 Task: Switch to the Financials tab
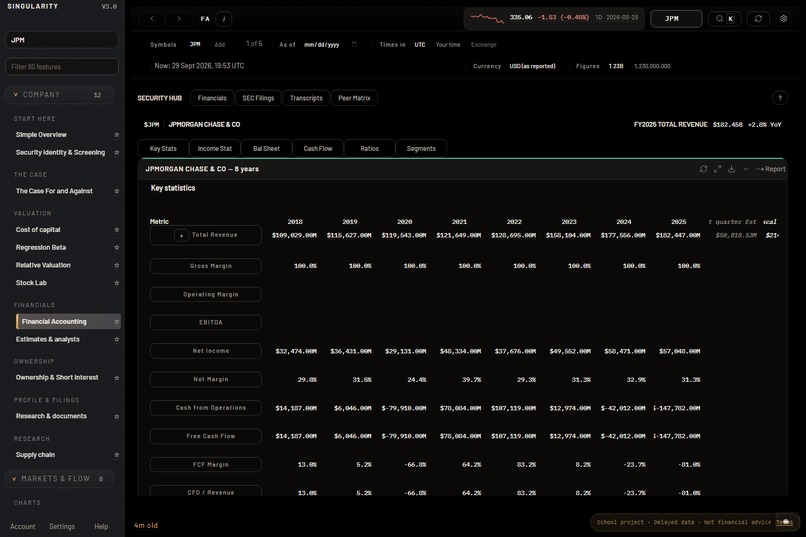tap(212, 98)
